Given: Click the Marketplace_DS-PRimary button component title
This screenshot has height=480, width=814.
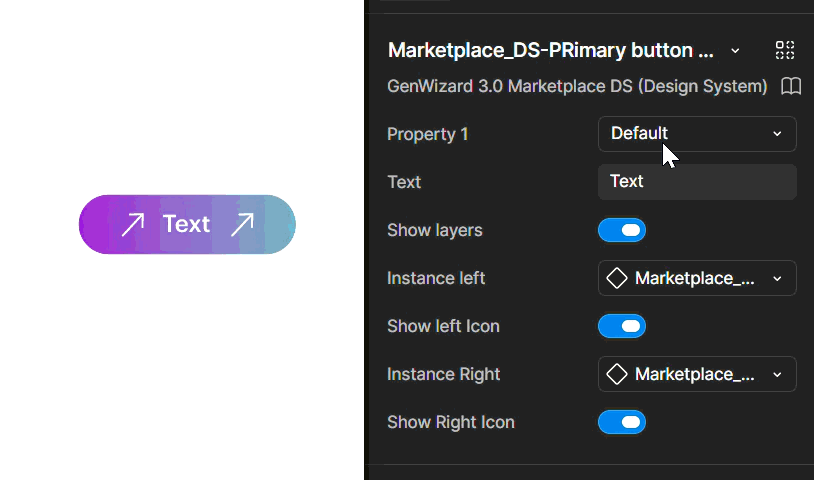Looking at the screenshot, I should [x=550, y=50].
